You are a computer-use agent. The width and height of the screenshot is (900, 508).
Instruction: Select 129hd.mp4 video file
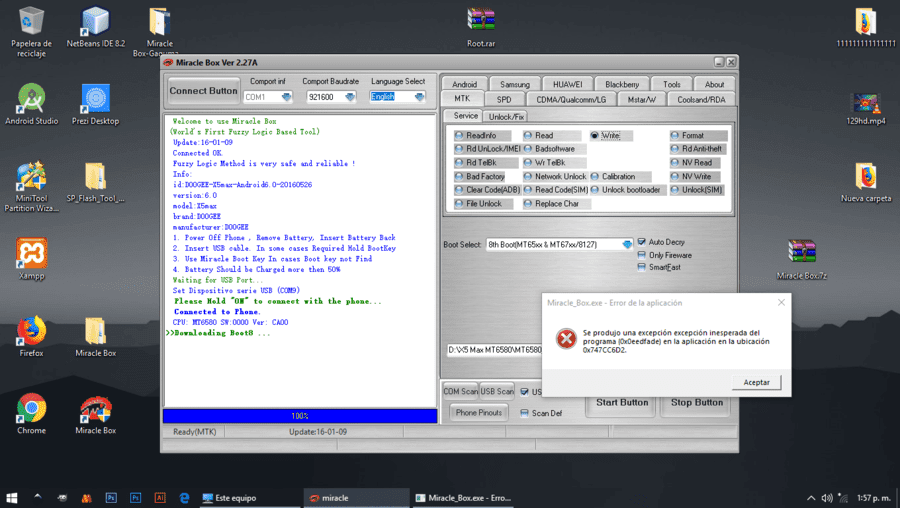866,109
